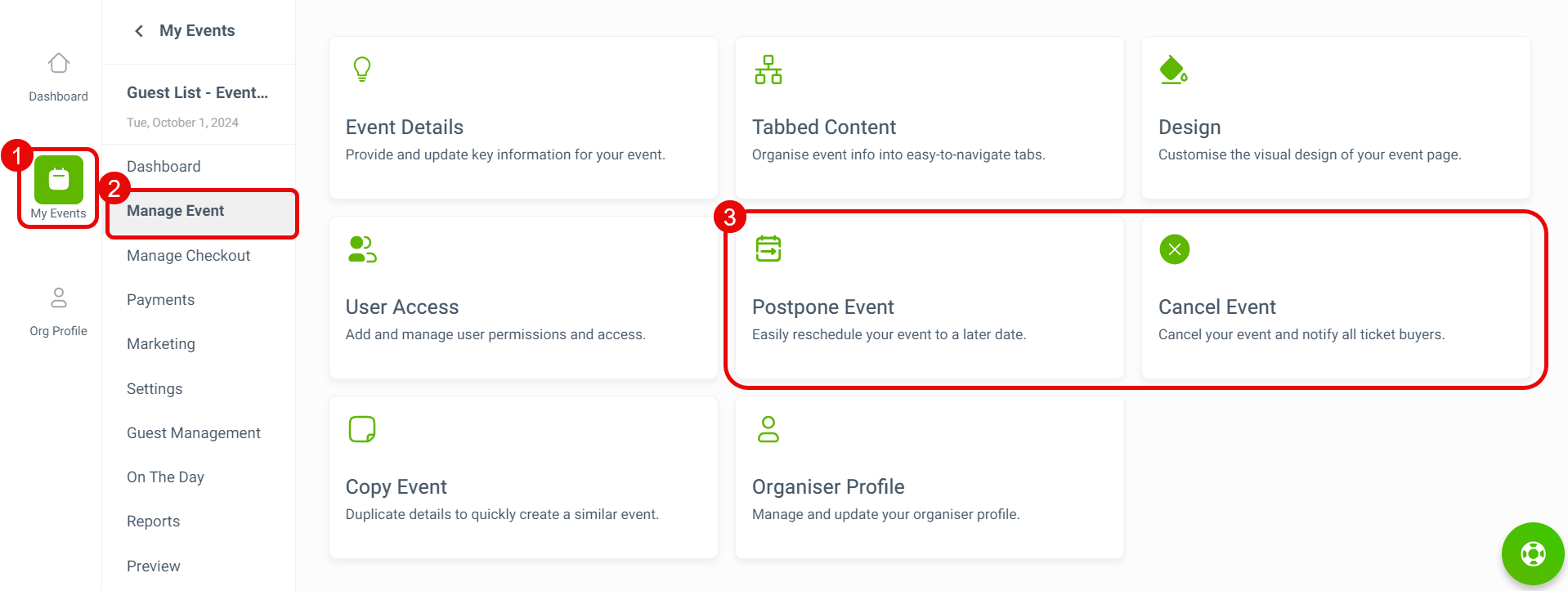Select Manage Event in the sidebar

(x=175, y=211)
